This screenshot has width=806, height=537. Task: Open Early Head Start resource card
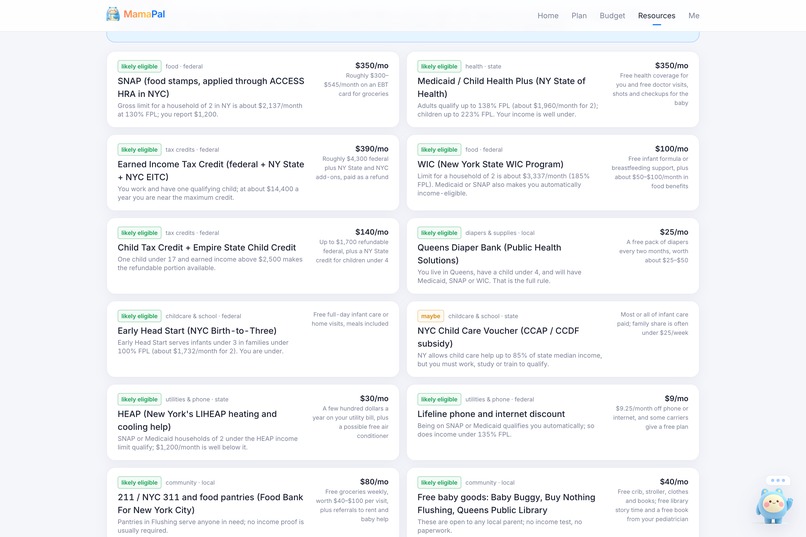pyautogui.click(x=253, y=339)
